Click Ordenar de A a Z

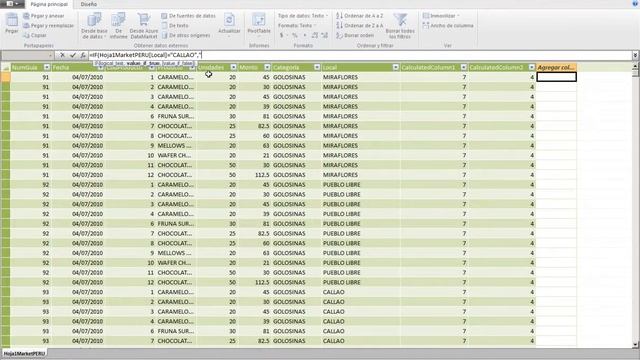pos(360,16)
